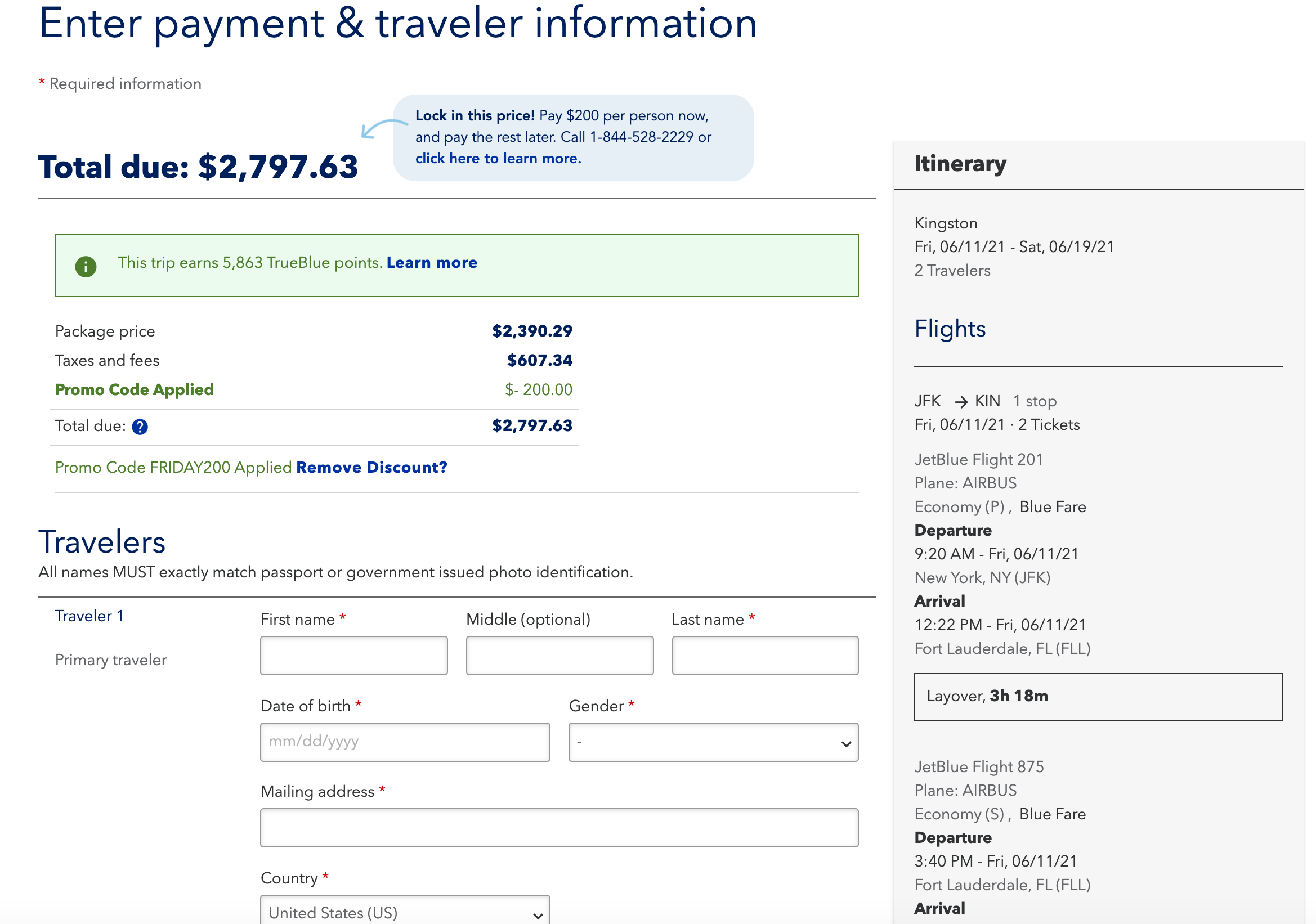Viewport: 1316px width, 924px height.
Task: Click the Gender dropdown chevron arrow
Action: coord(845,744)
